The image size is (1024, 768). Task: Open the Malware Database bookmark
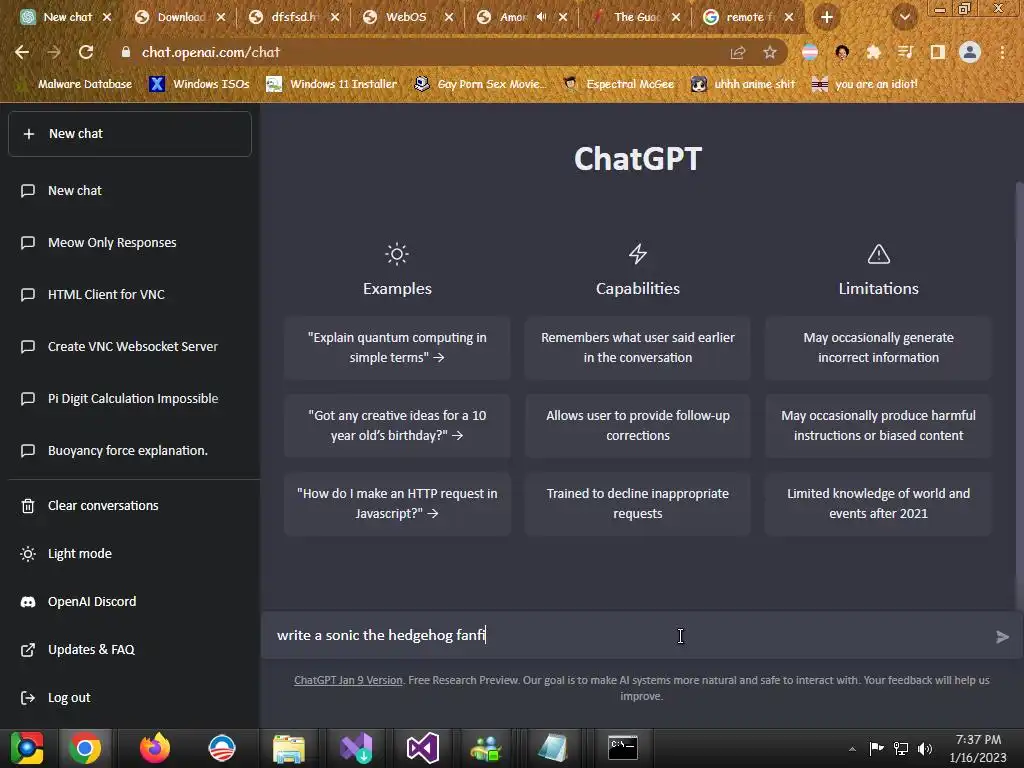pos(77,84)
